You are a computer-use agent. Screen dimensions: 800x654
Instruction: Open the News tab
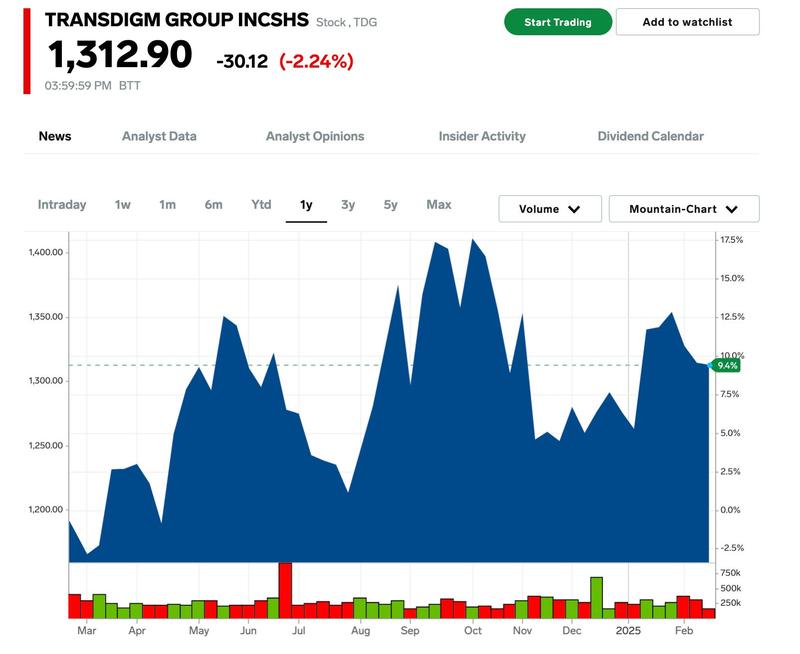pyautogui.click(x=55, y=136)
